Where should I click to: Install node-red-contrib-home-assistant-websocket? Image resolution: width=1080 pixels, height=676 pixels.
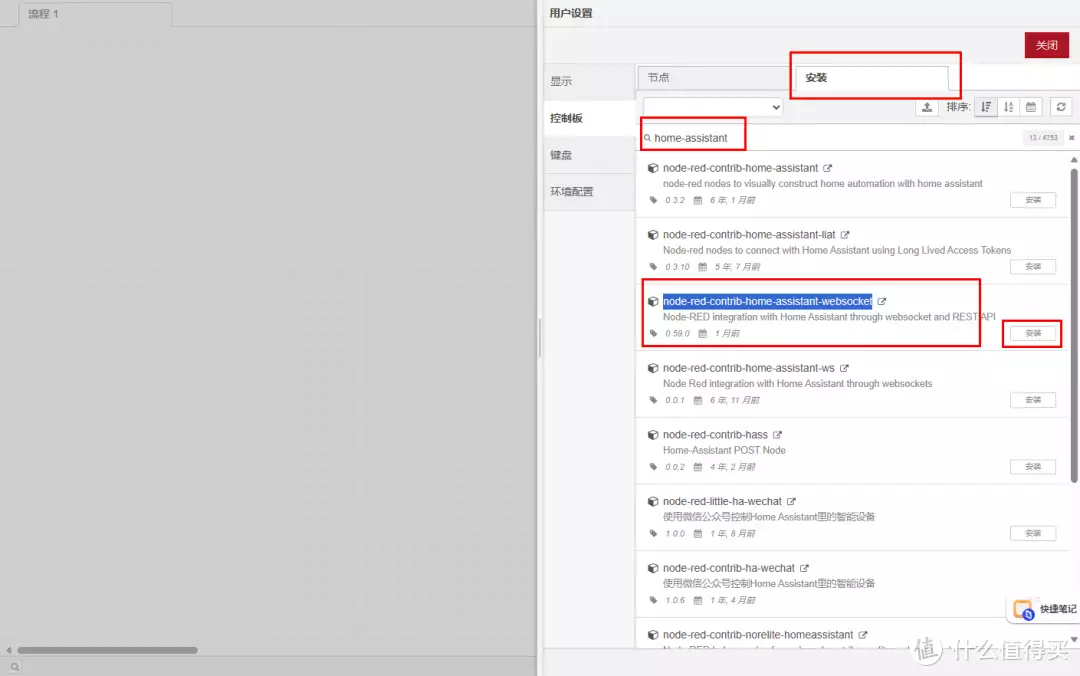1032,334
